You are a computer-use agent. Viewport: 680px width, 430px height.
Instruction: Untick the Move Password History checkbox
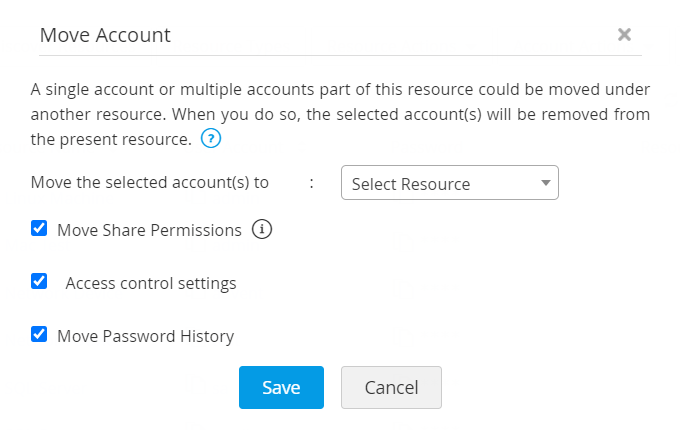click(x=39, y=335)
